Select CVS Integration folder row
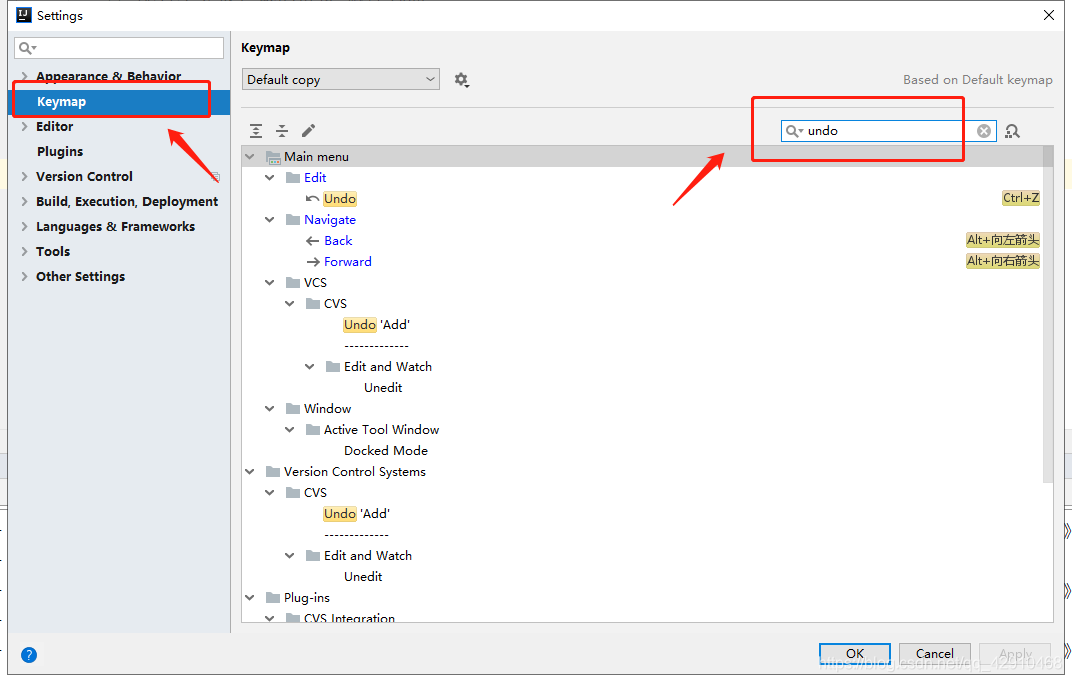 pyautogui.click(x=349, y=618)
